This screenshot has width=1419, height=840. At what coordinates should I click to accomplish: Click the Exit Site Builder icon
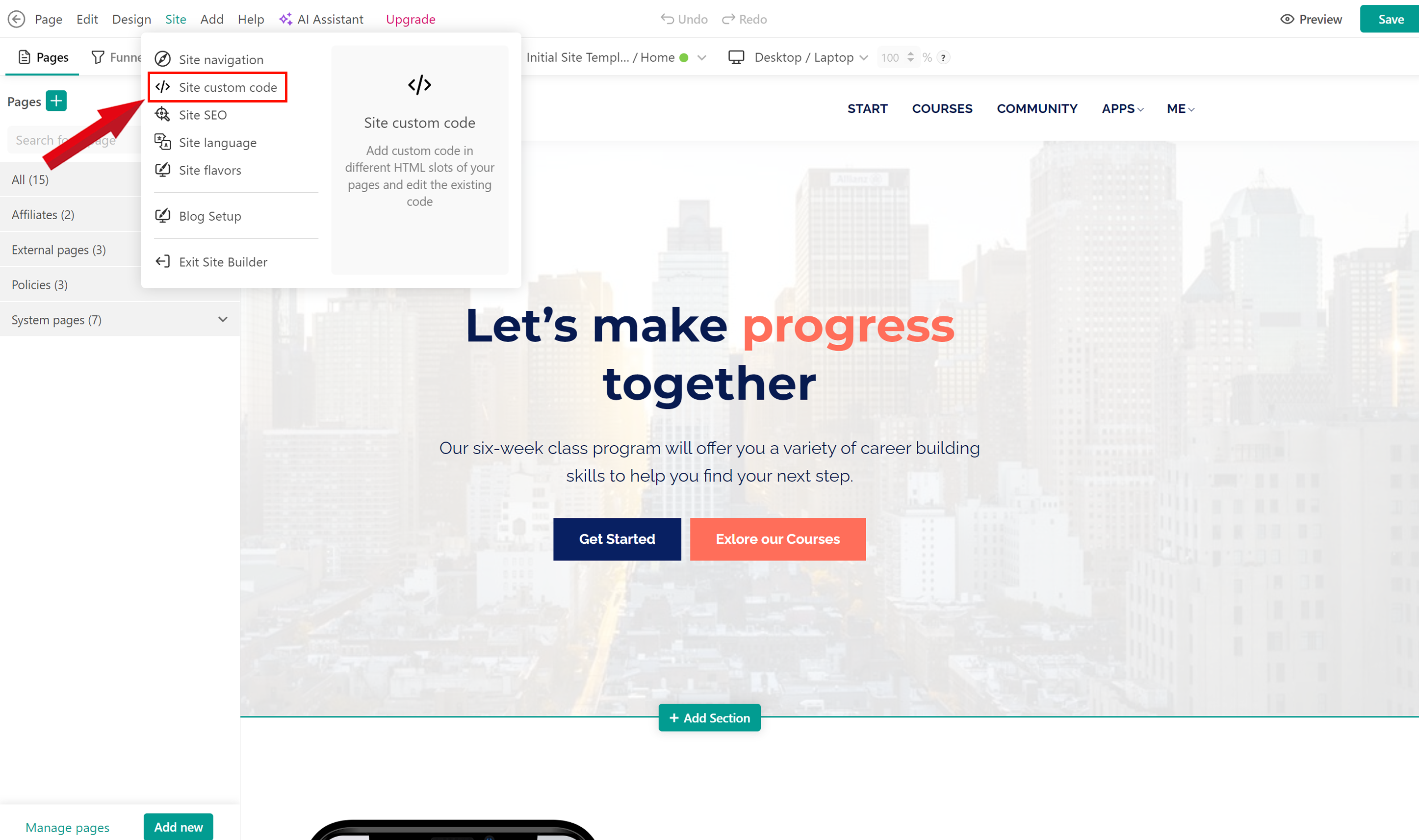click(x=163, y=261)
